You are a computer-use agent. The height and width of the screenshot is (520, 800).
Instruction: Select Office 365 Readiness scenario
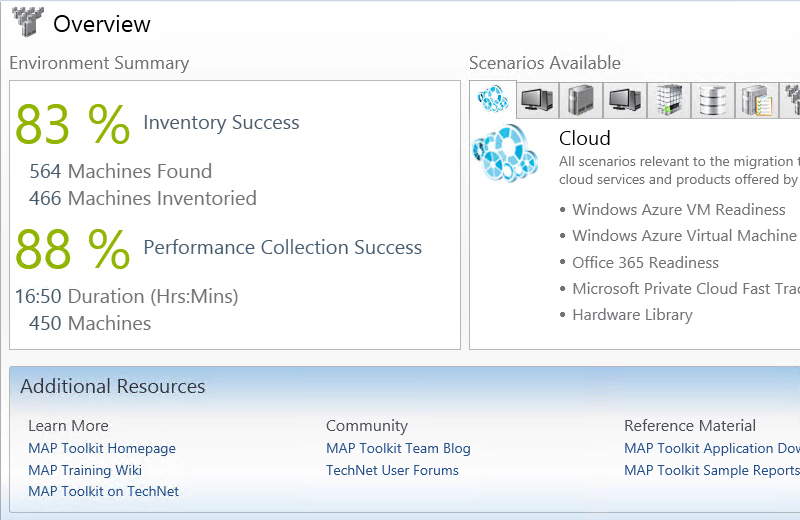[645, 263]
